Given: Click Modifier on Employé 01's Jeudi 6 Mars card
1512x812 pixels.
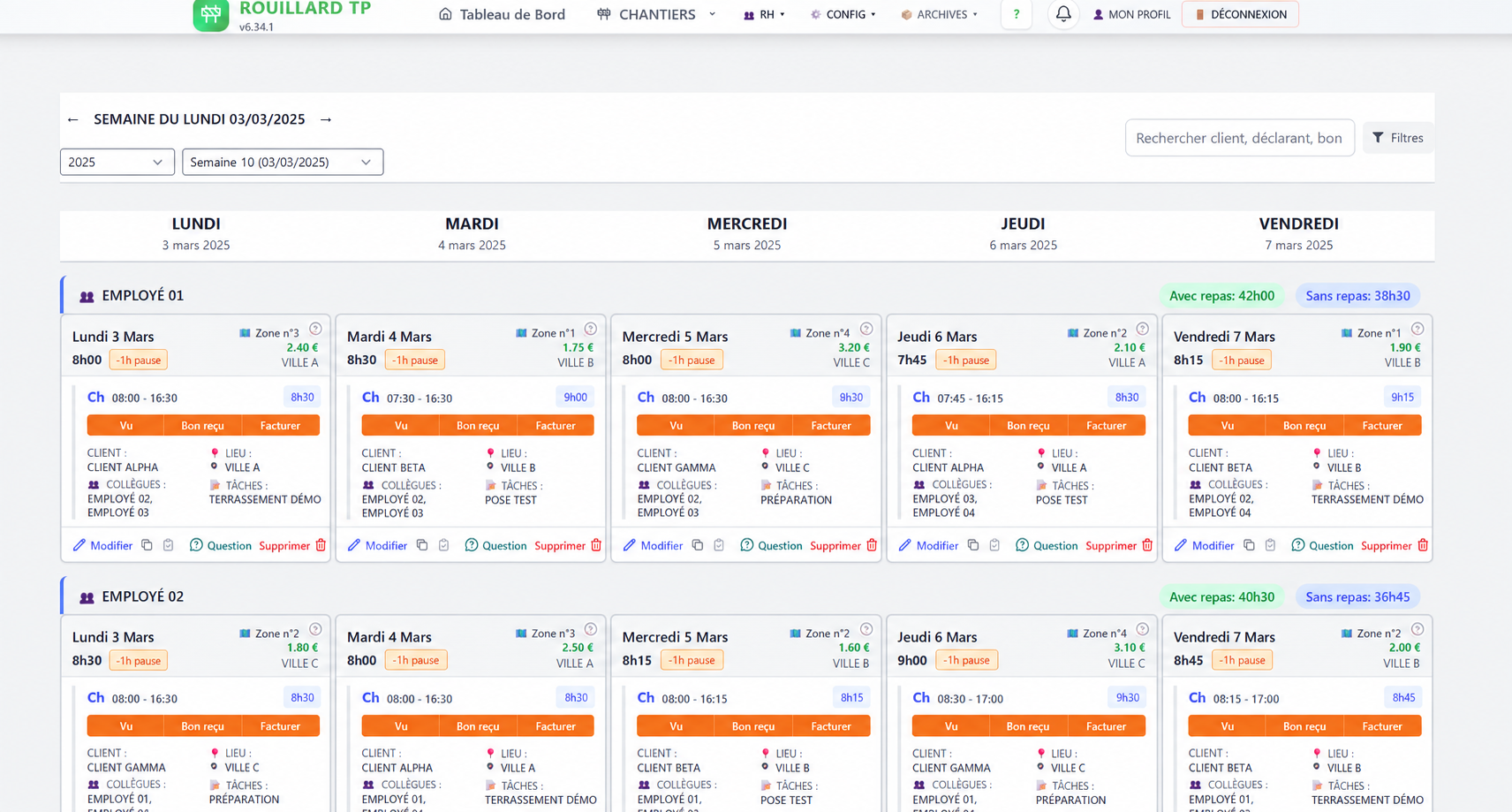Looking at the screenshot, I should pos(928,545).
